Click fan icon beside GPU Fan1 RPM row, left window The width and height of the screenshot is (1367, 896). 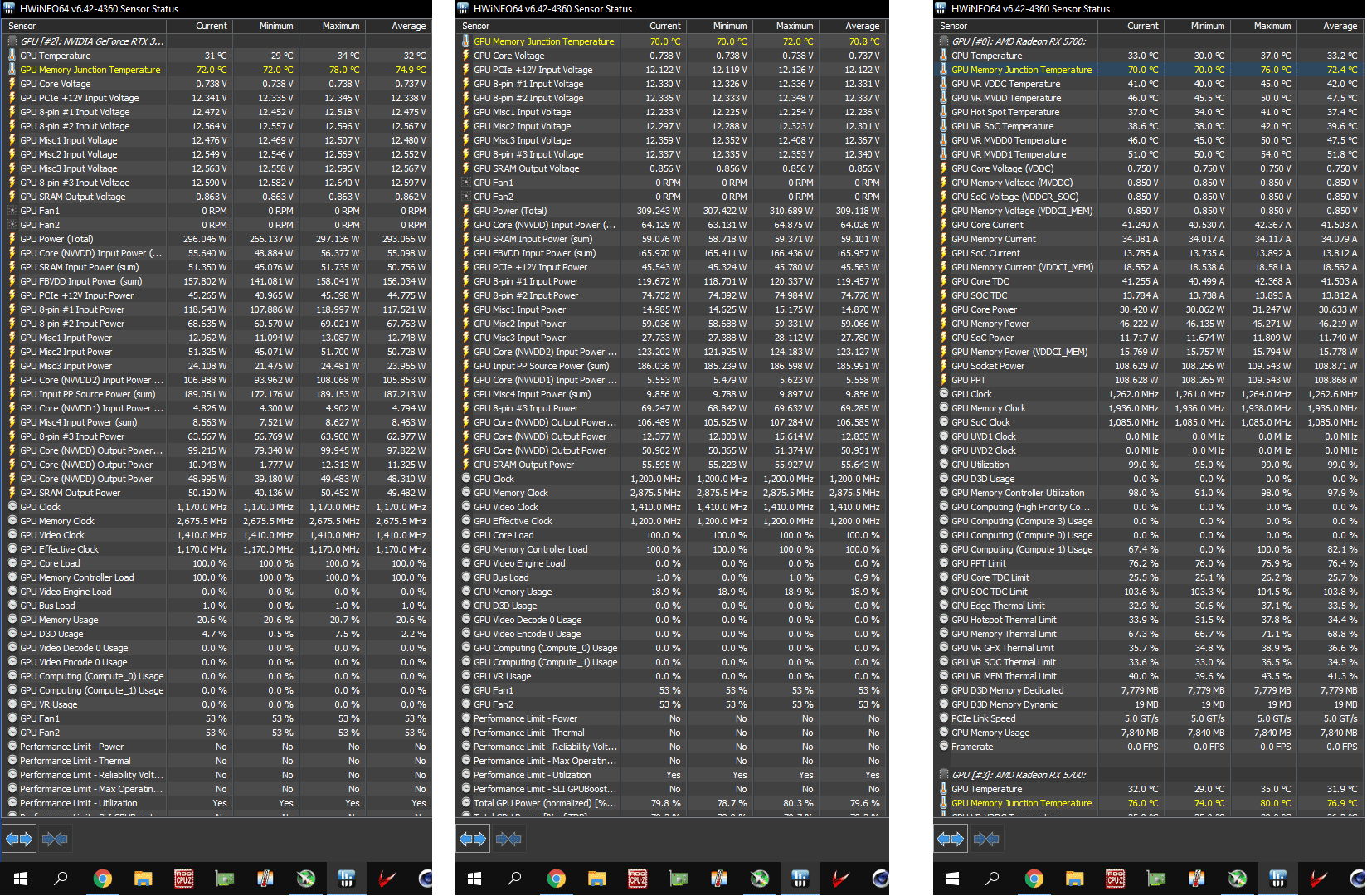tap(12, 211)
